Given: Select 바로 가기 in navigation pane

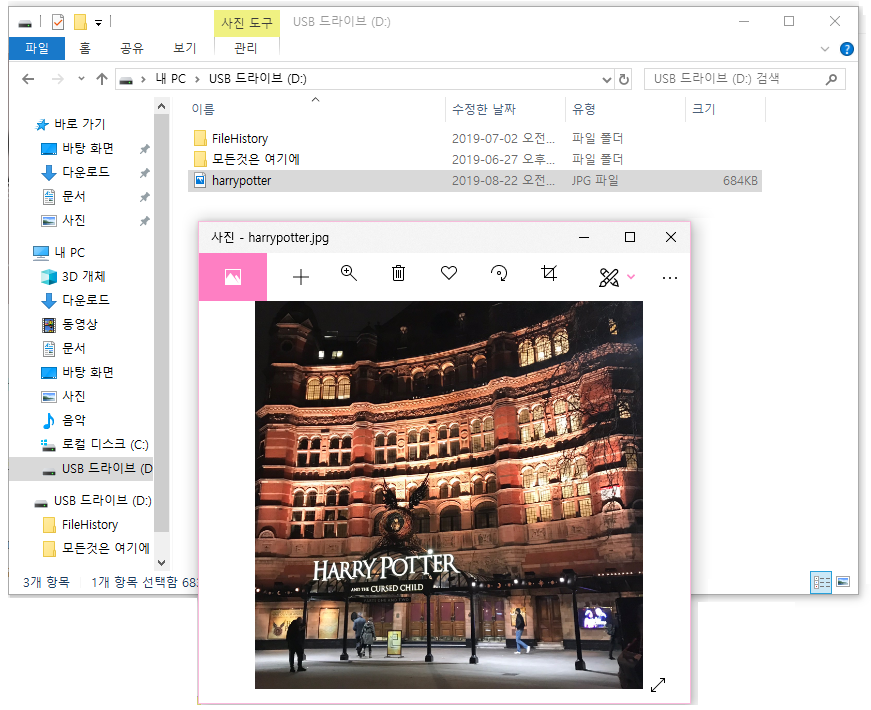Looking at the screenshot, I should tap(79, 124).
